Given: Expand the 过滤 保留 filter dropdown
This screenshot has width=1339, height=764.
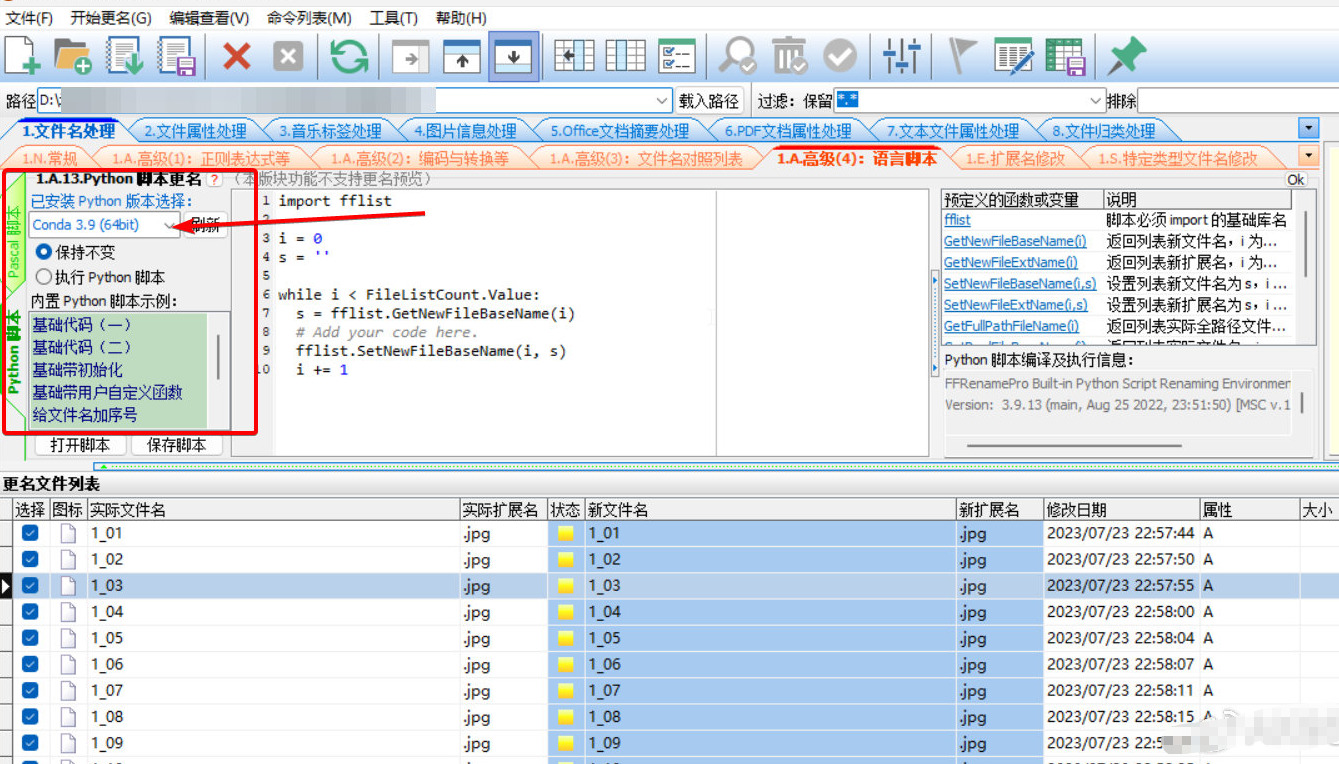Looking at the screenshot, I should pyautogui.click(x=1095, y=101).
